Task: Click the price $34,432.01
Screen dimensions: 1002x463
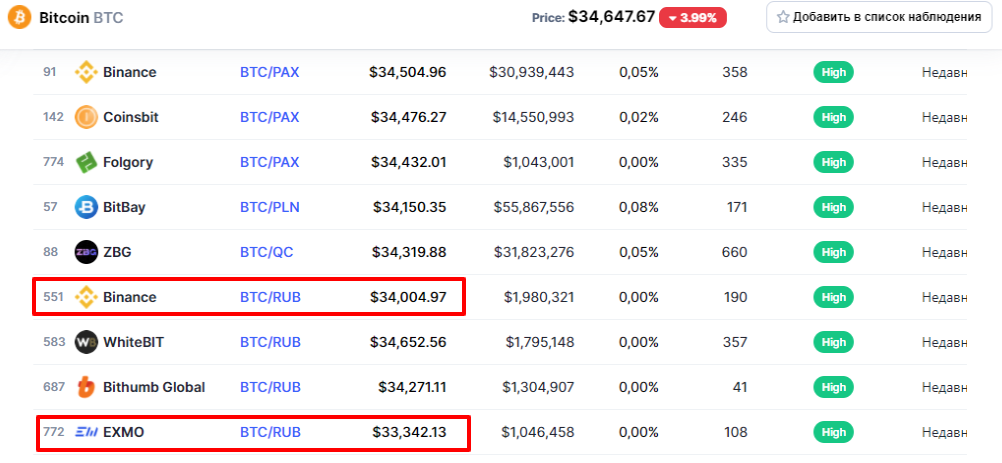Action: (408, 162)
